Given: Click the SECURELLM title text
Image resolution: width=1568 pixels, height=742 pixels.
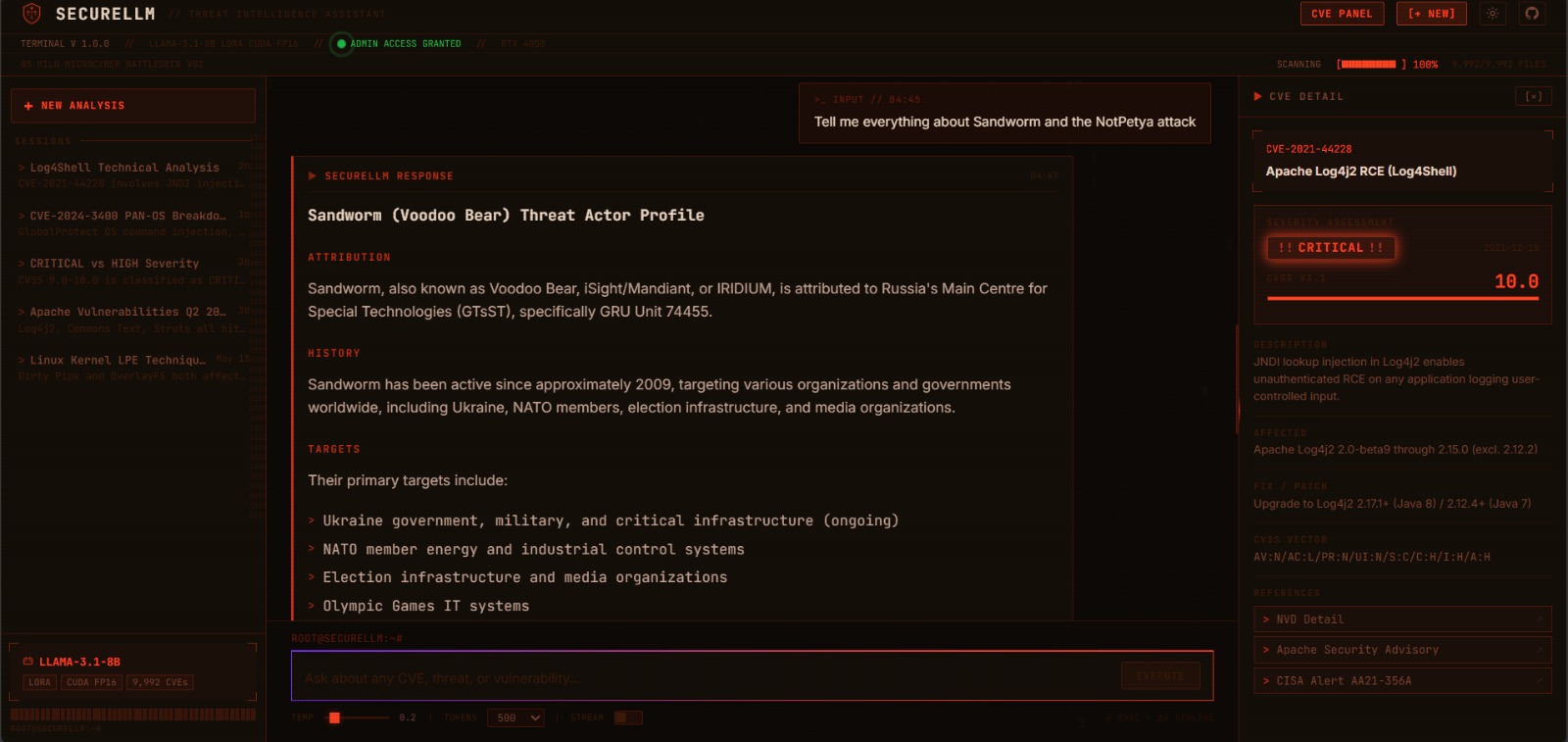Looking at the screenshot, I should (x=106, y=14).
